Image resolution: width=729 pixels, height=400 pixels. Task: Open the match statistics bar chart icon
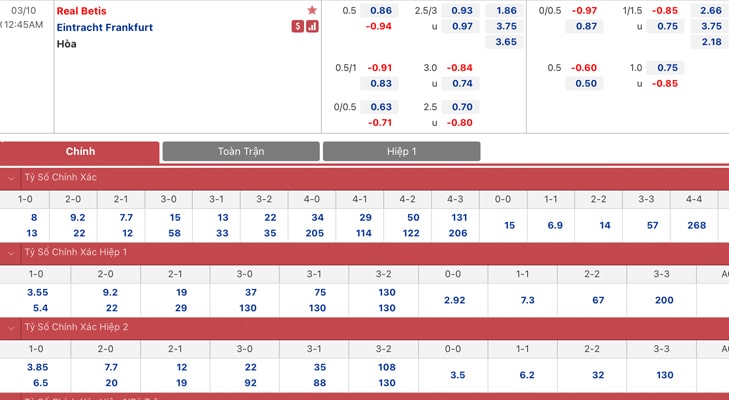coord(312,26)
